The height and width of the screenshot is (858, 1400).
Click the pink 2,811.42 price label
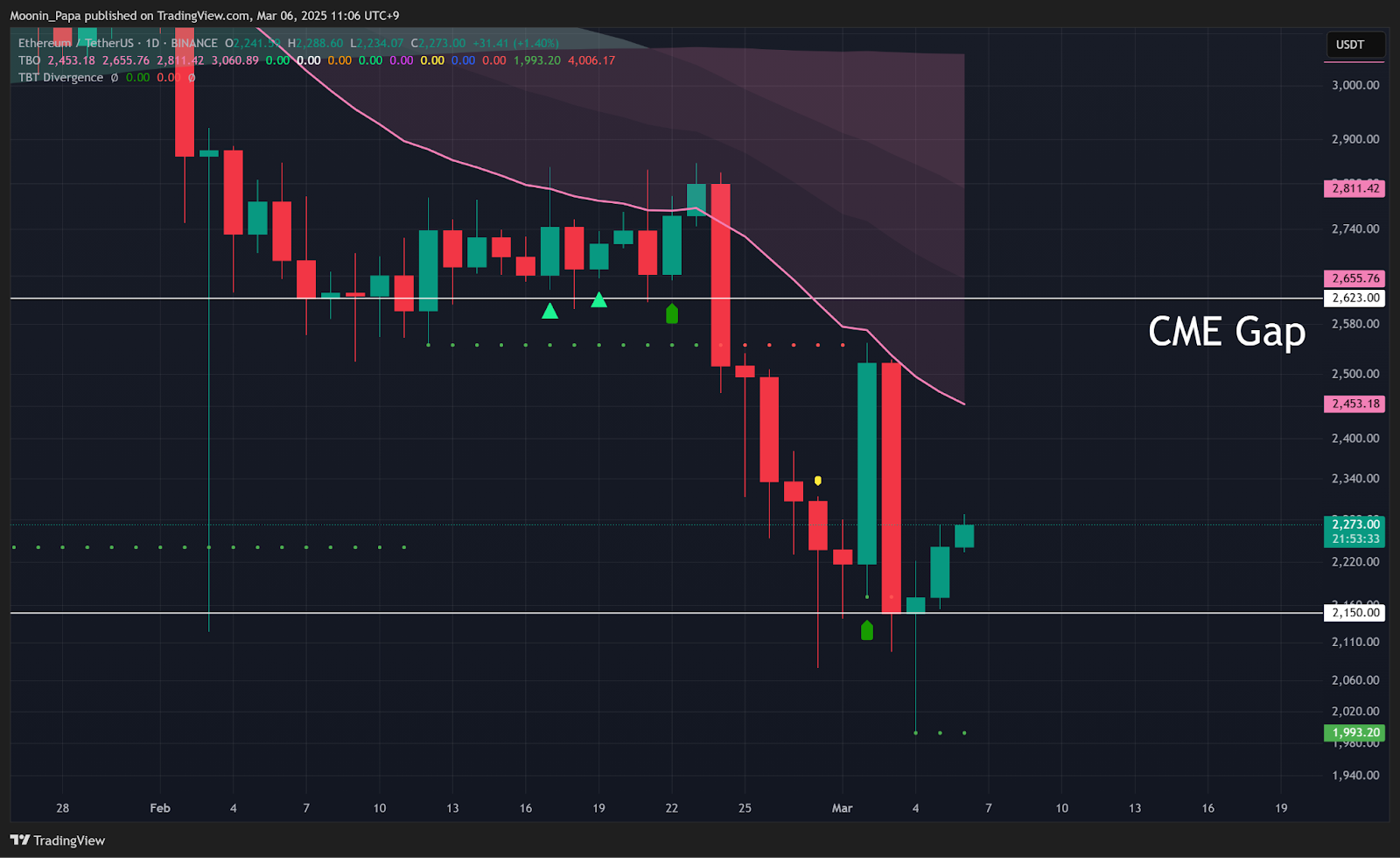[x=1354, y=188]
